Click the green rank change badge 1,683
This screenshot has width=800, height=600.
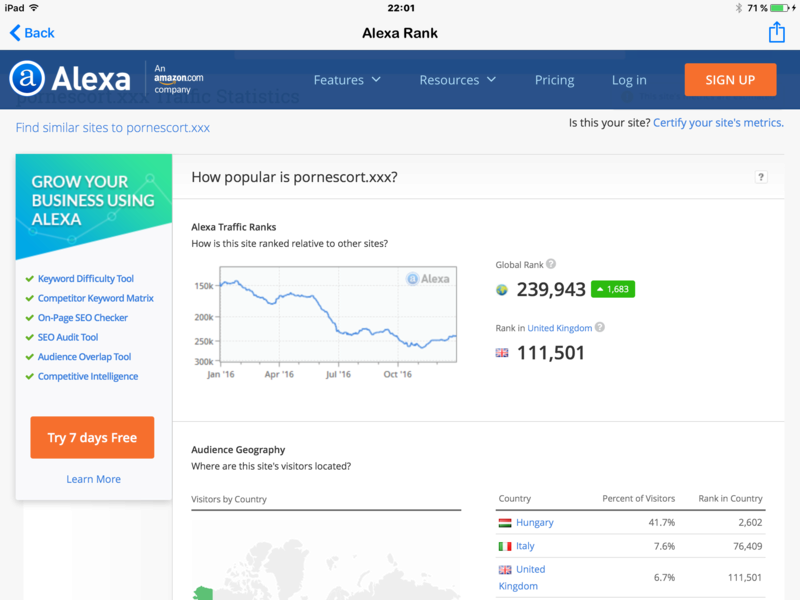pyautogui.click(x=613, y=289)
